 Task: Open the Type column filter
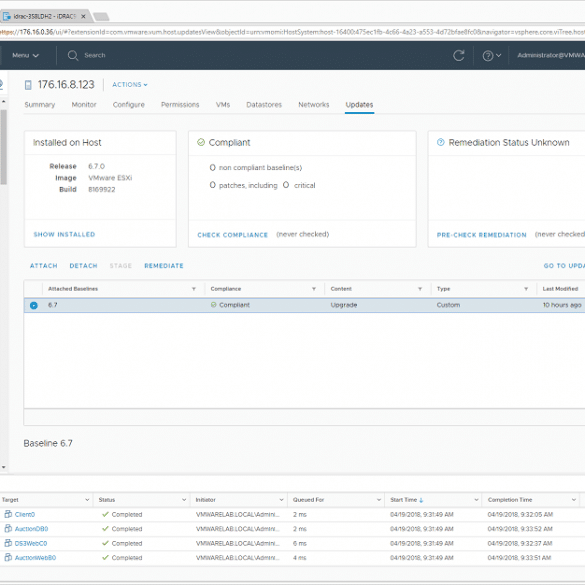tap(526, 289)
